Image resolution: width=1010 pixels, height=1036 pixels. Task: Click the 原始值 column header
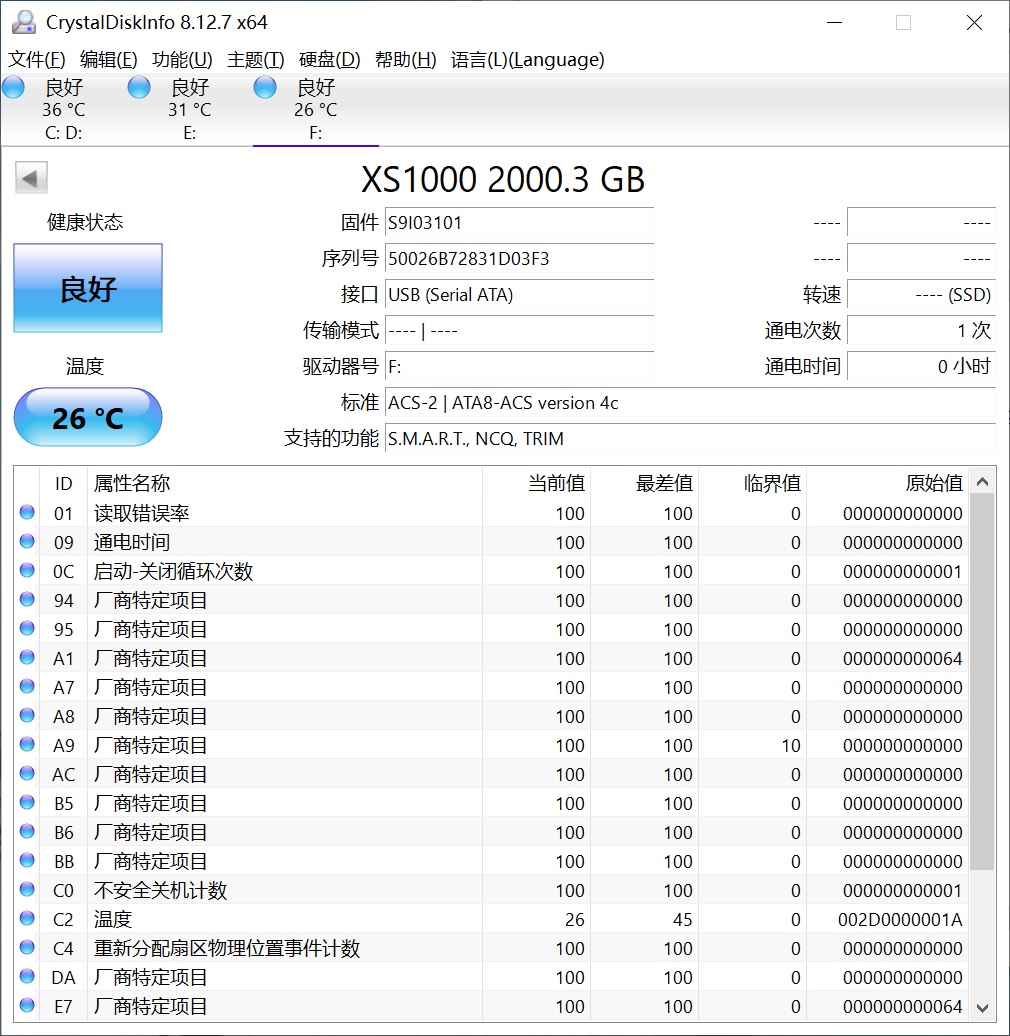pyautogui.click(x=887, y=483)
